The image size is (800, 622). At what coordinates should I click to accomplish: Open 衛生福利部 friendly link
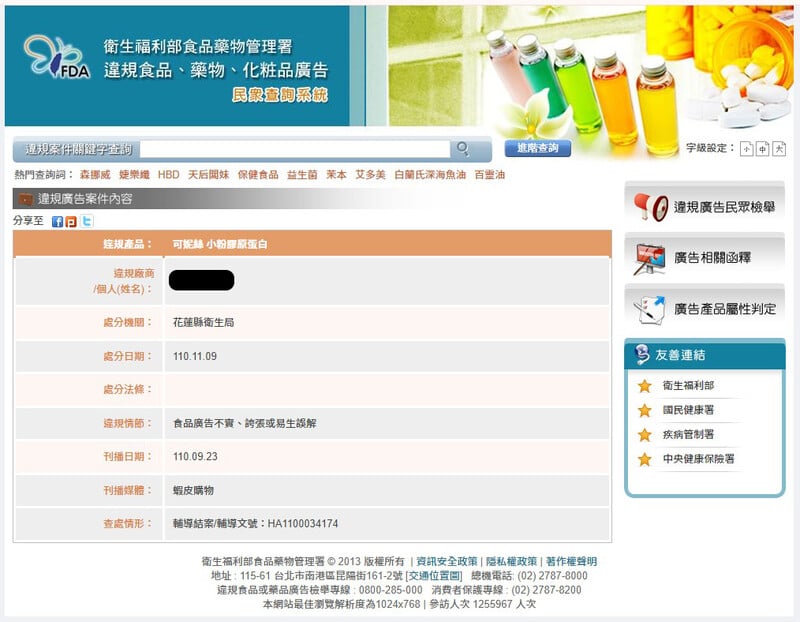tap(688, 386)
